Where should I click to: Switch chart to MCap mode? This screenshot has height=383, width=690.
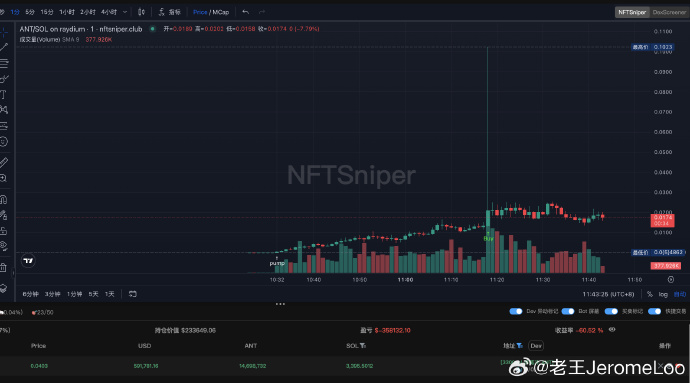(x=221, y=12)
